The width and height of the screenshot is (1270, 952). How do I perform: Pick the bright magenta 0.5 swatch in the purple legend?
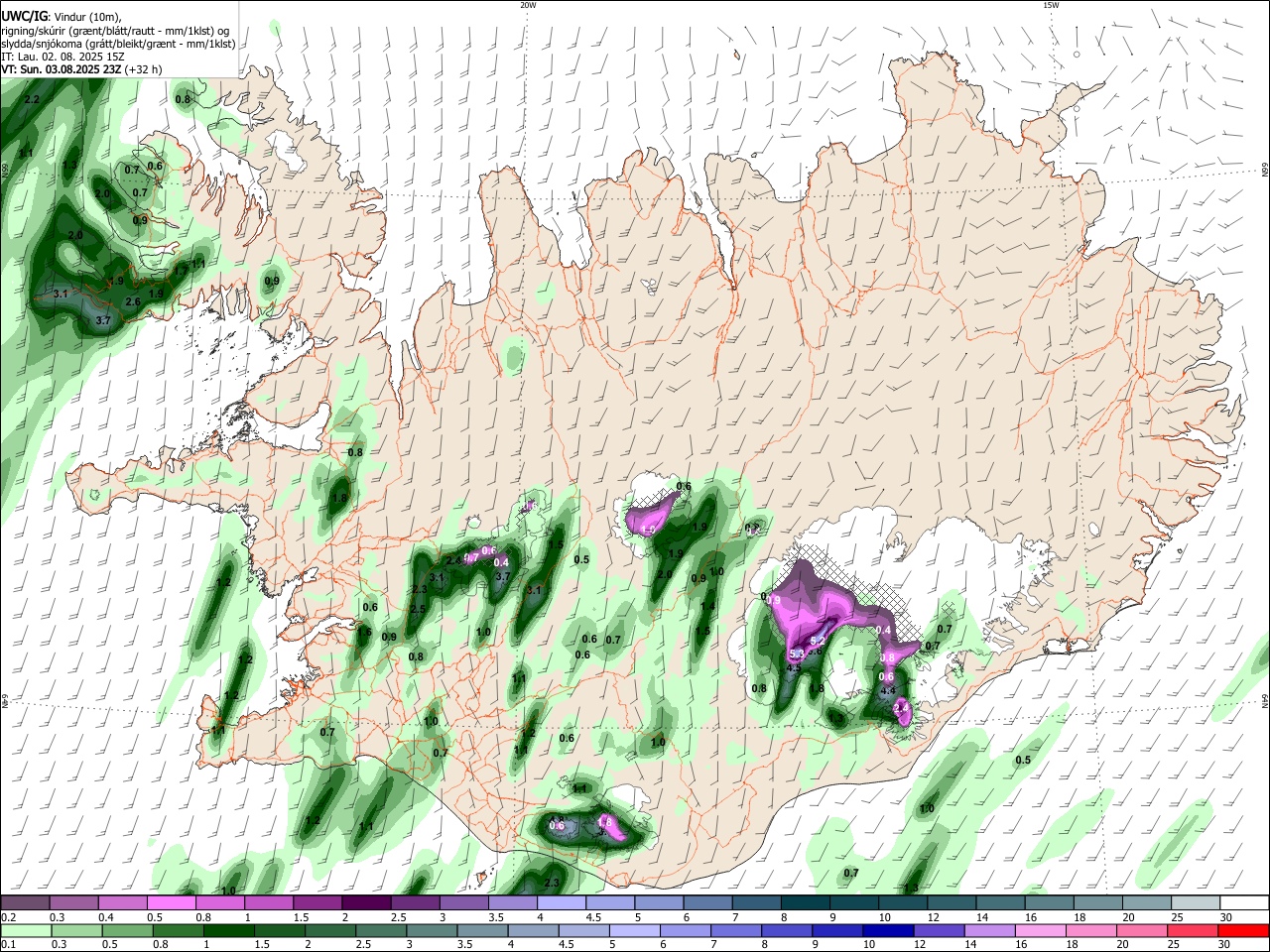tap(171, 903)
